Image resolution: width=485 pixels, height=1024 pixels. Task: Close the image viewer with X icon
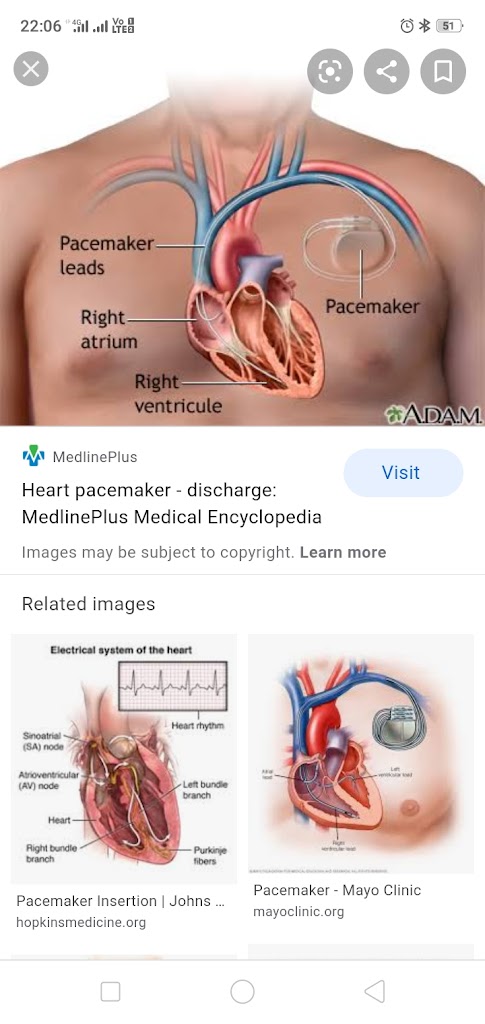click(31, 69)
